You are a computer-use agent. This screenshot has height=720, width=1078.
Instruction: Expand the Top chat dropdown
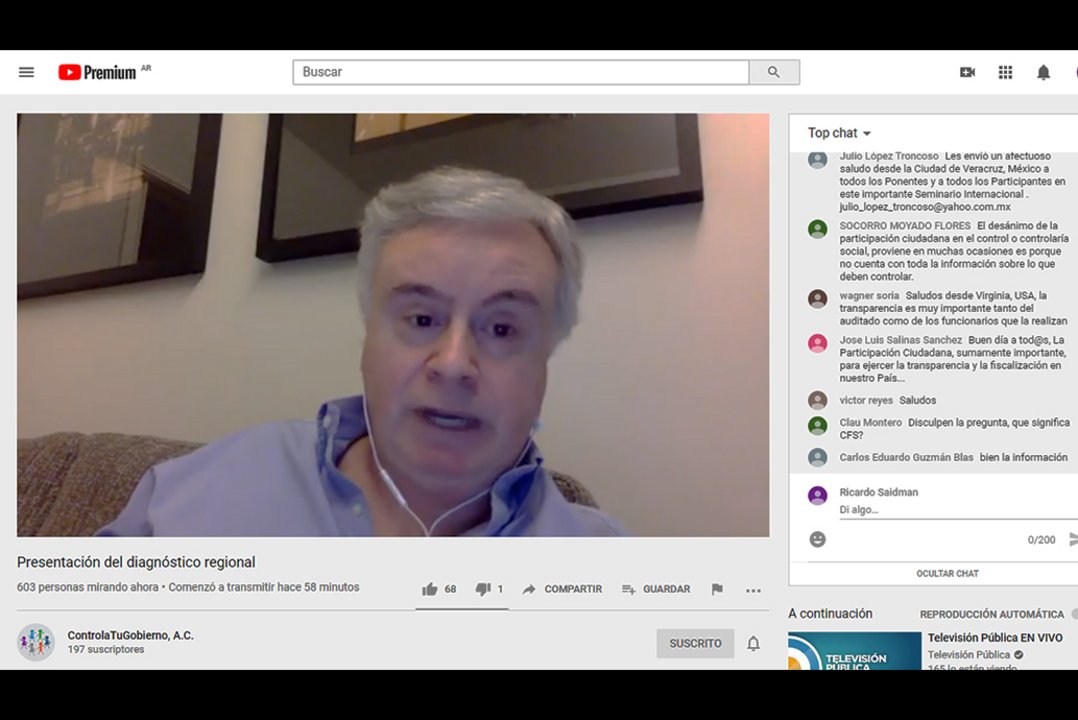(839, 133)
